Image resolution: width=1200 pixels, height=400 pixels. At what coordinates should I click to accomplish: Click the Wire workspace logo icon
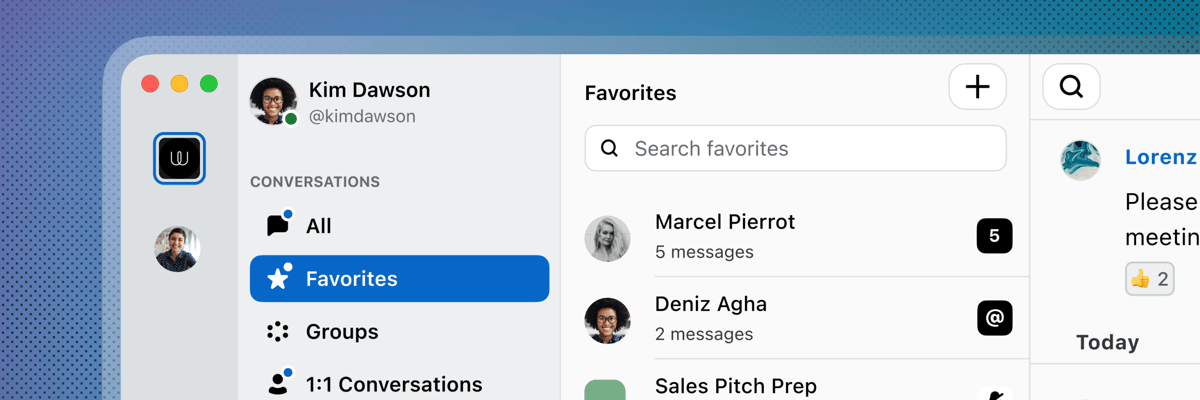pyautogui.click(x=179, y=158)
